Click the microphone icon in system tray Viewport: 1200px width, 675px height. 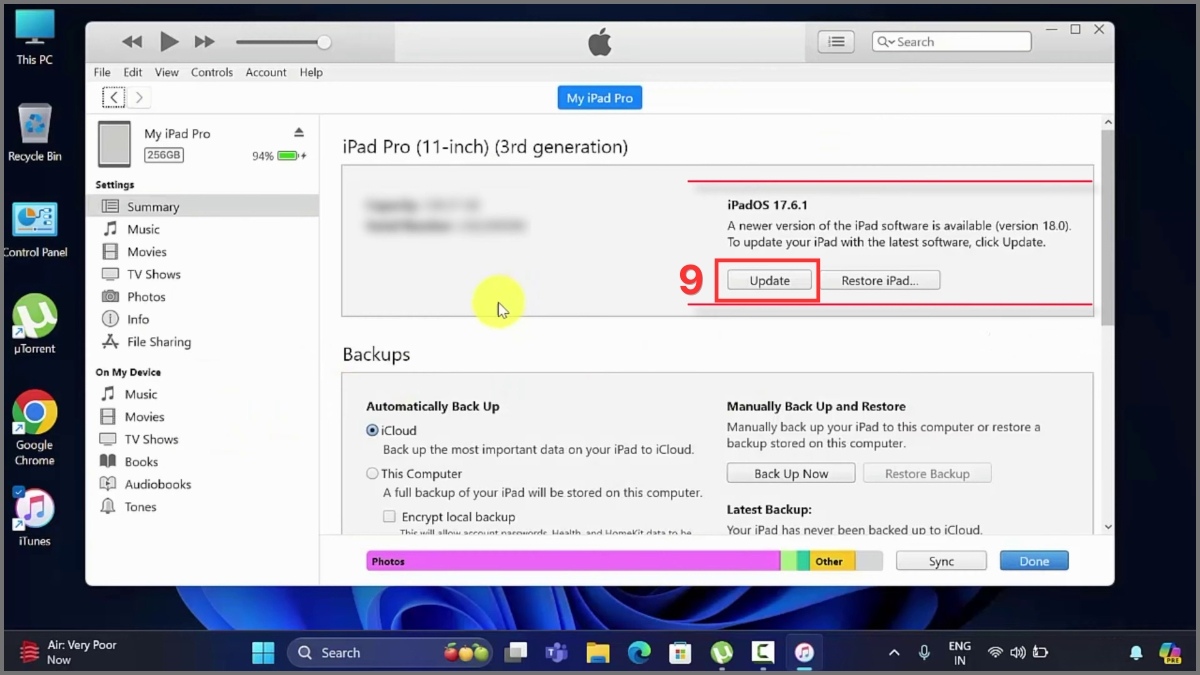(925, 653)
